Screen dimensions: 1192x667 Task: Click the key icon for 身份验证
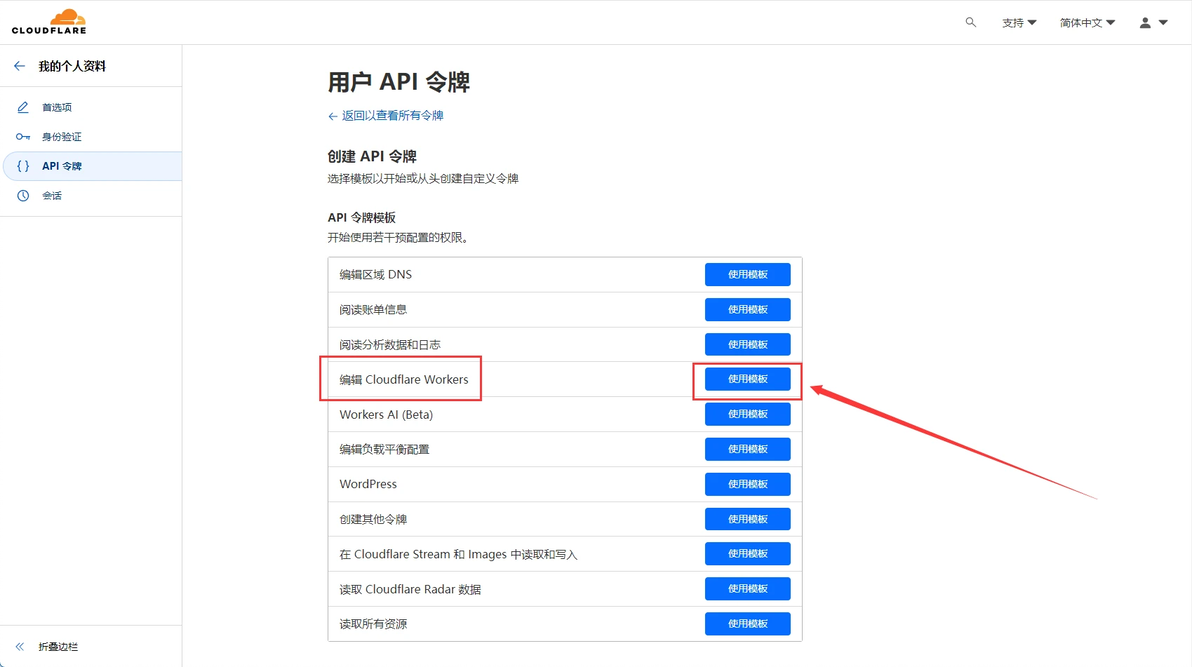click(x=23, y=137)
